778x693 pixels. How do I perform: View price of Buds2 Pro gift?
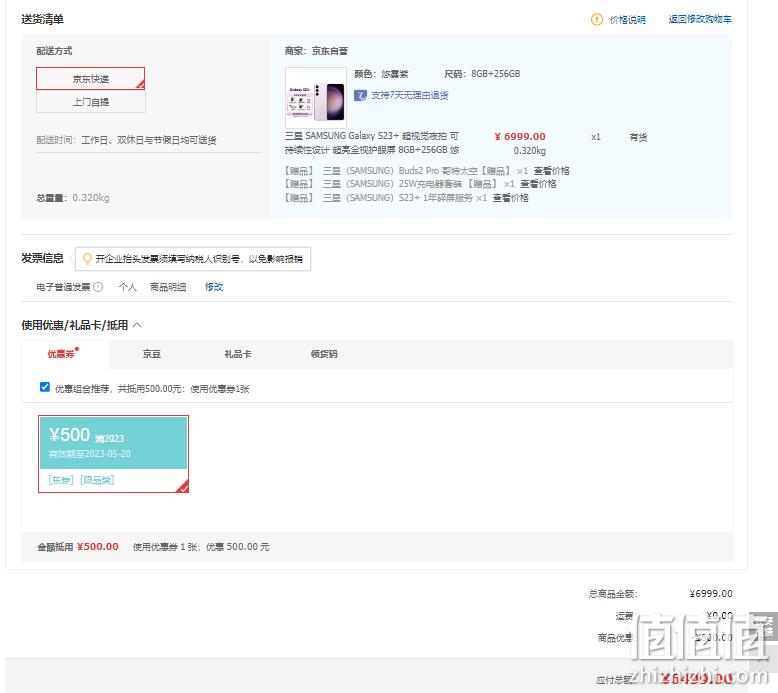pos(551,171)
